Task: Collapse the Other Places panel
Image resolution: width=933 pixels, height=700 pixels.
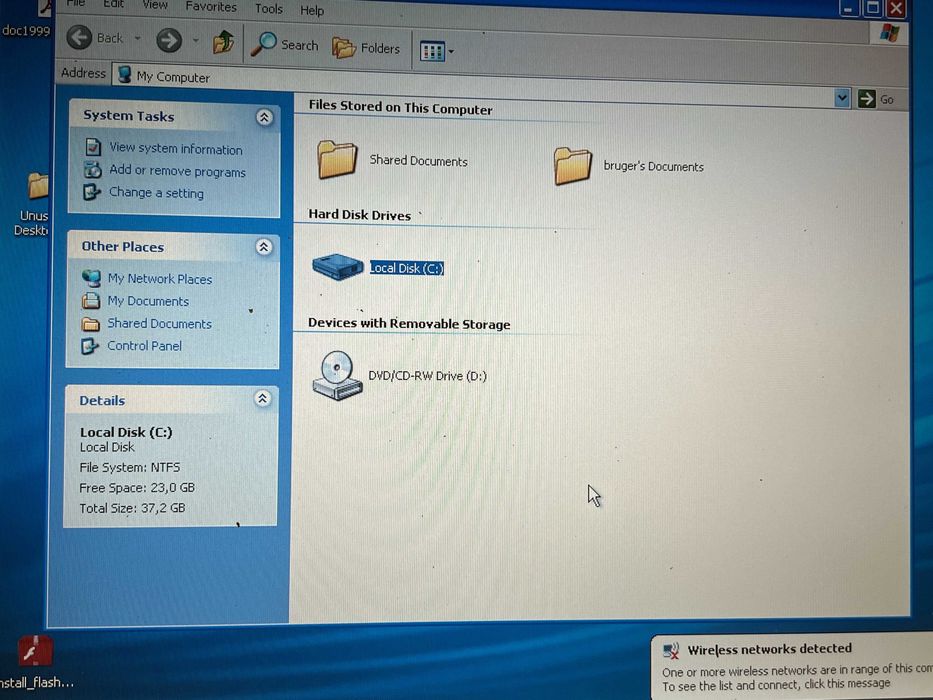Action: 264,247
